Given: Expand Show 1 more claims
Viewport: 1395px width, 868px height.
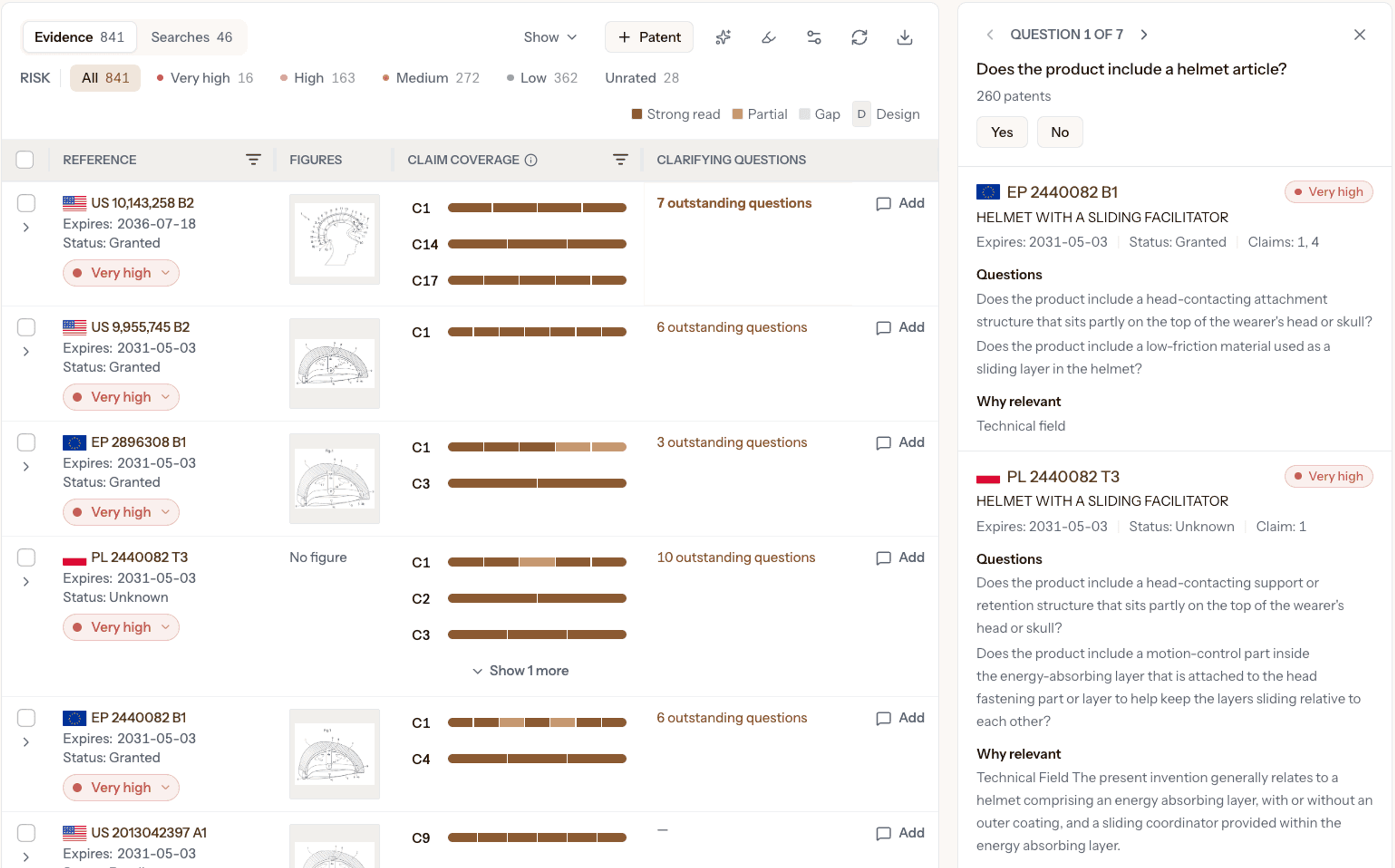Looking at the screenshot, I should [x=521, y=670].
